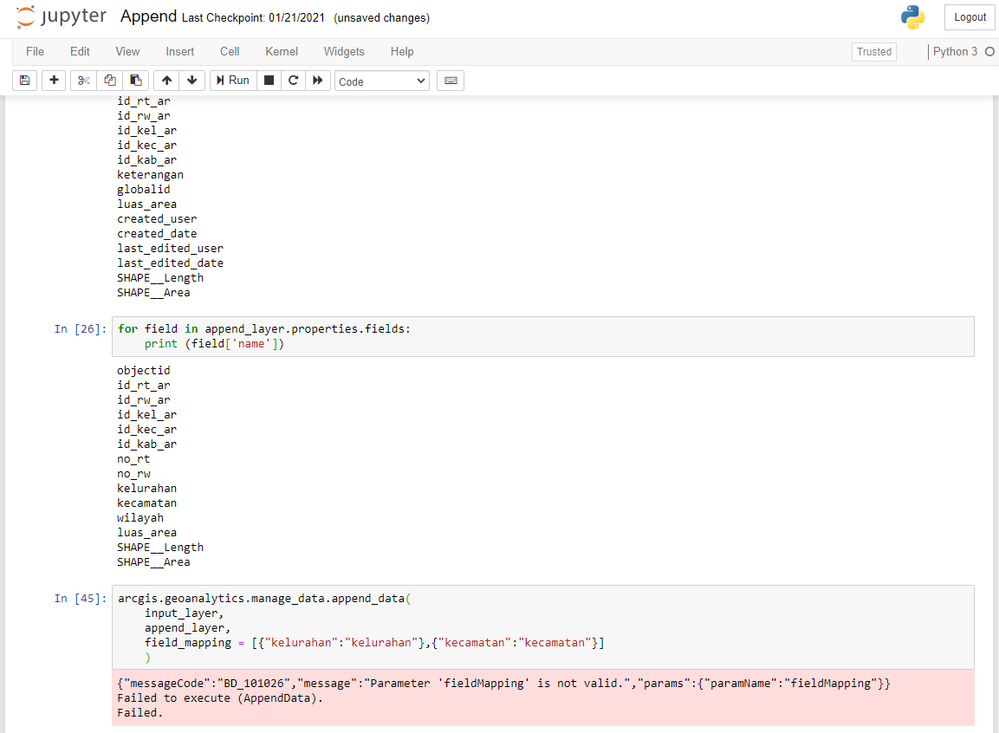Screen dimensions: 999x733
Task: Click the Jupyter logo
Action: pos(61,17)
